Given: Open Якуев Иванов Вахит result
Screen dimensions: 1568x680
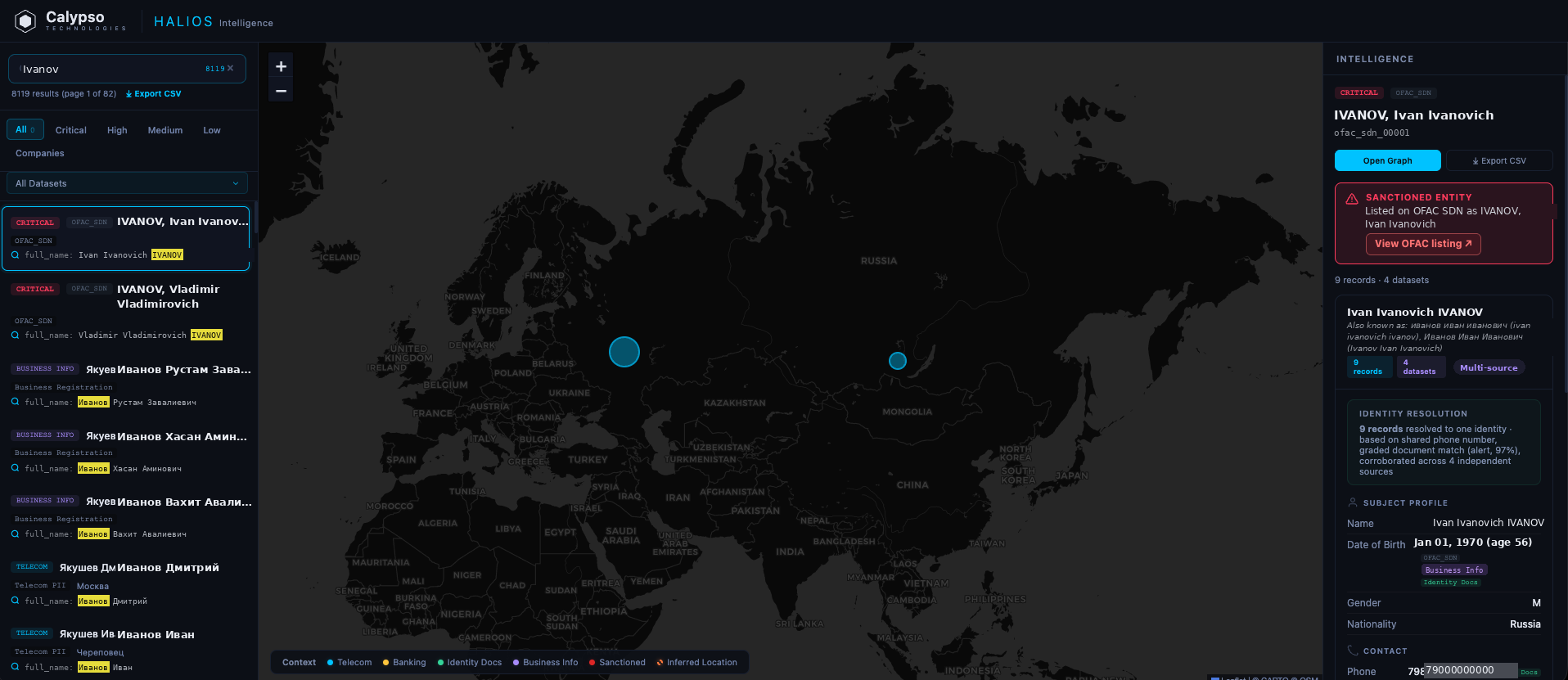Looking at the screenshot, I should coord(126,517).
